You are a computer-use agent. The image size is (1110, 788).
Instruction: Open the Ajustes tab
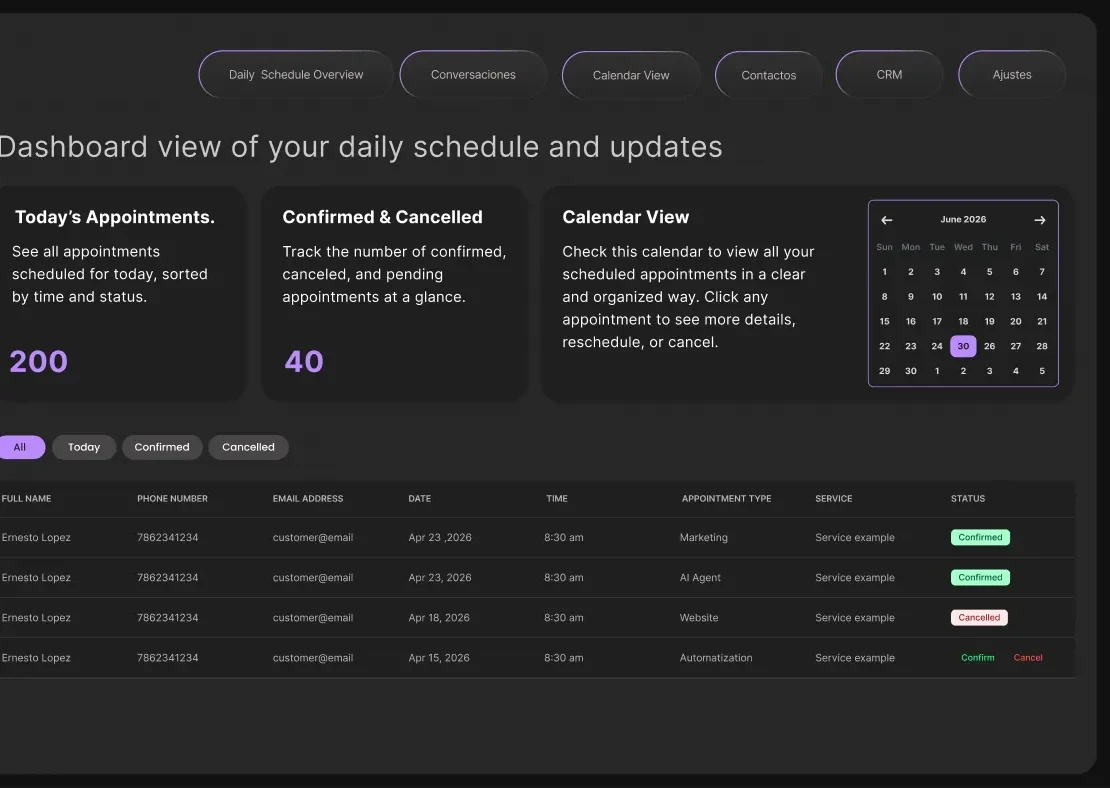coord(1012,74)
